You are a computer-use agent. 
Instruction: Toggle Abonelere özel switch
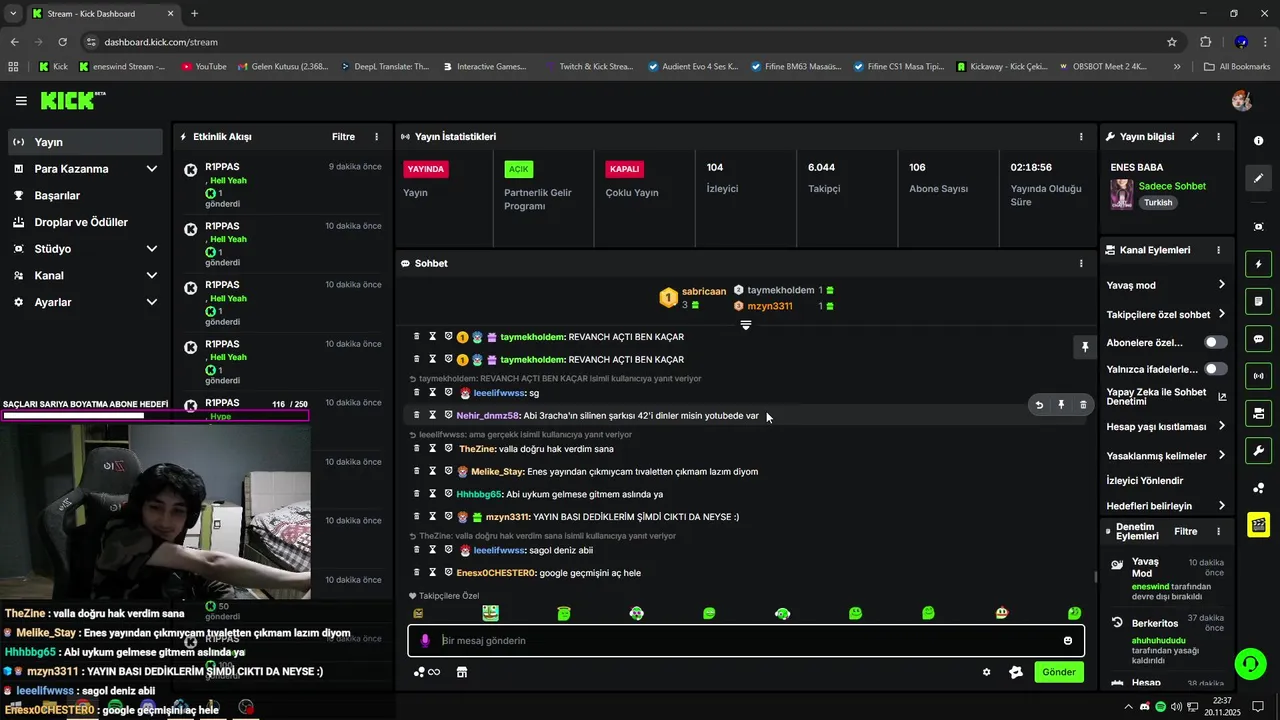(1215, 342)
